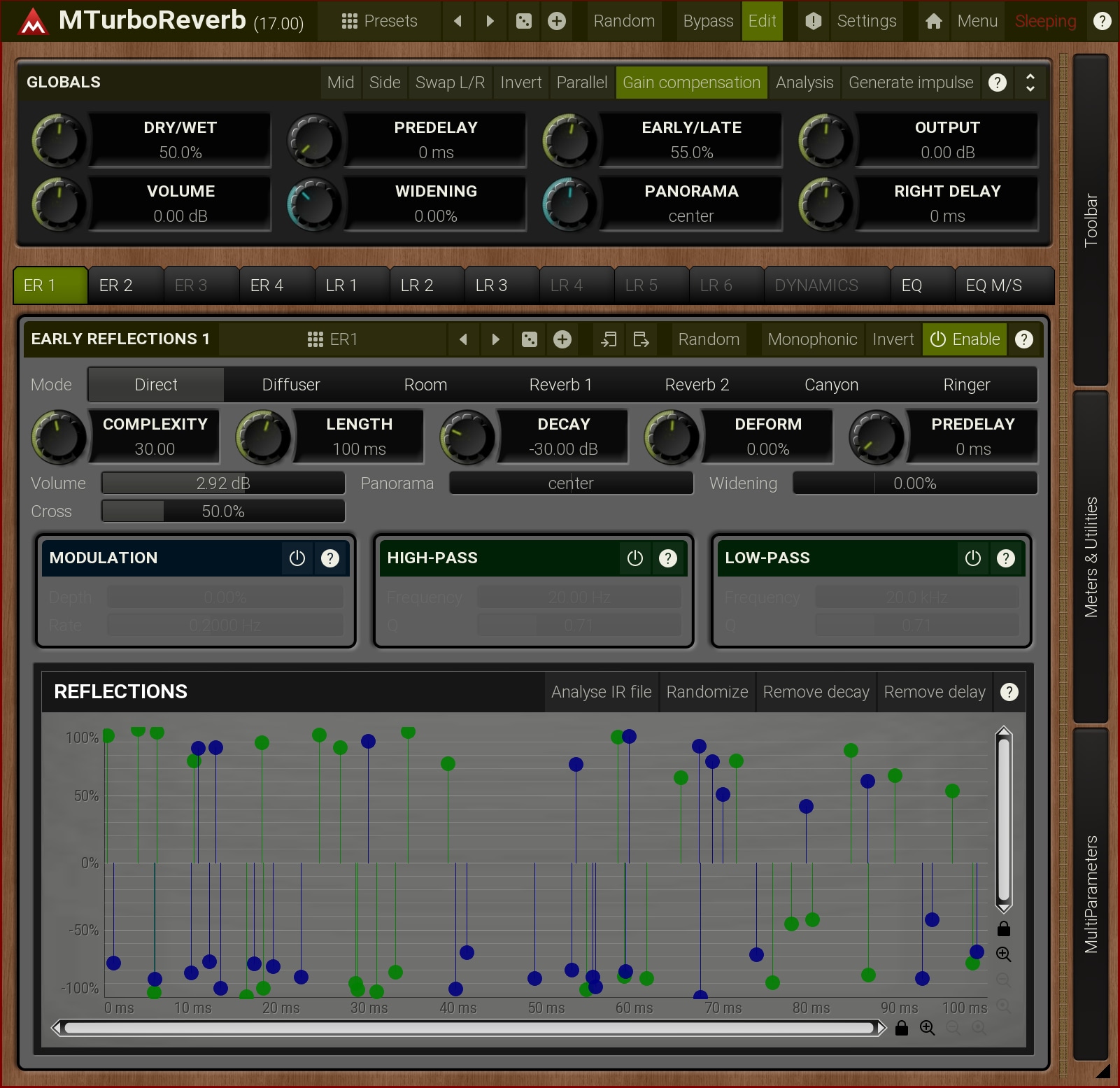The width and height of the screenshot is (1120, 1088).
Task: Click the lock icon below horizontal scrollbar
Action: click(902, 1028)
